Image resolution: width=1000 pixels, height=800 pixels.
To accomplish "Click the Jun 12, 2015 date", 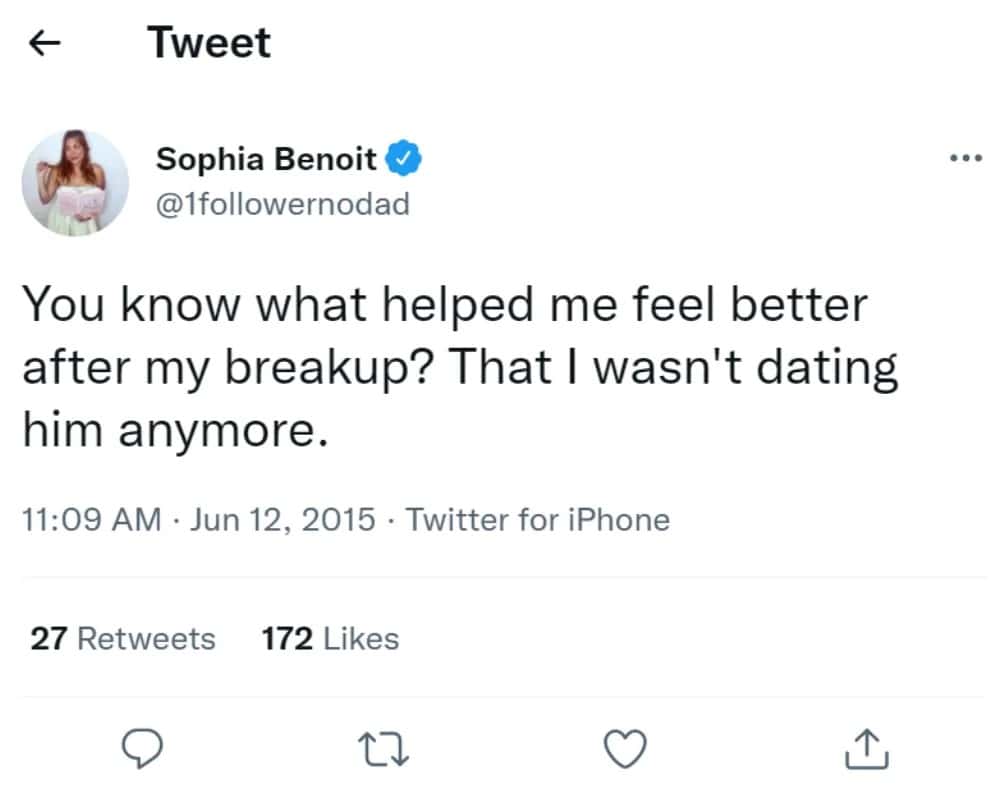I will 282,520.
